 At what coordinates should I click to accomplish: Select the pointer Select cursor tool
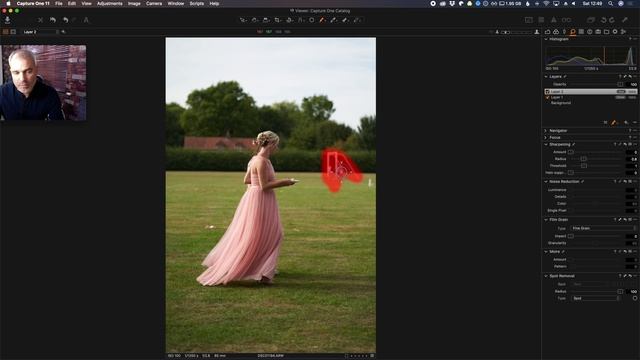243,20
